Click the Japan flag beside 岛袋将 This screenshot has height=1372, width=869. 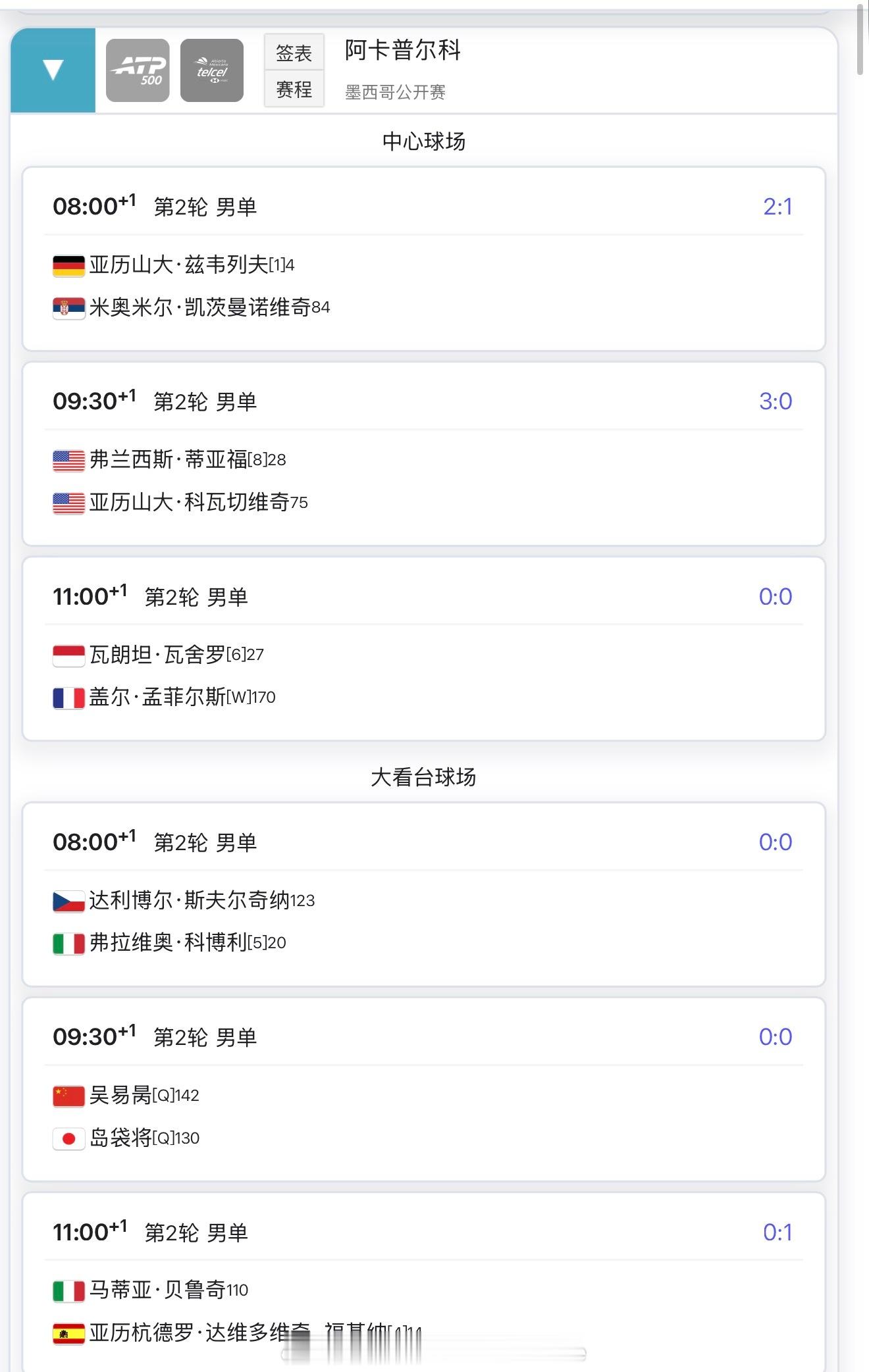point(68,1138)
